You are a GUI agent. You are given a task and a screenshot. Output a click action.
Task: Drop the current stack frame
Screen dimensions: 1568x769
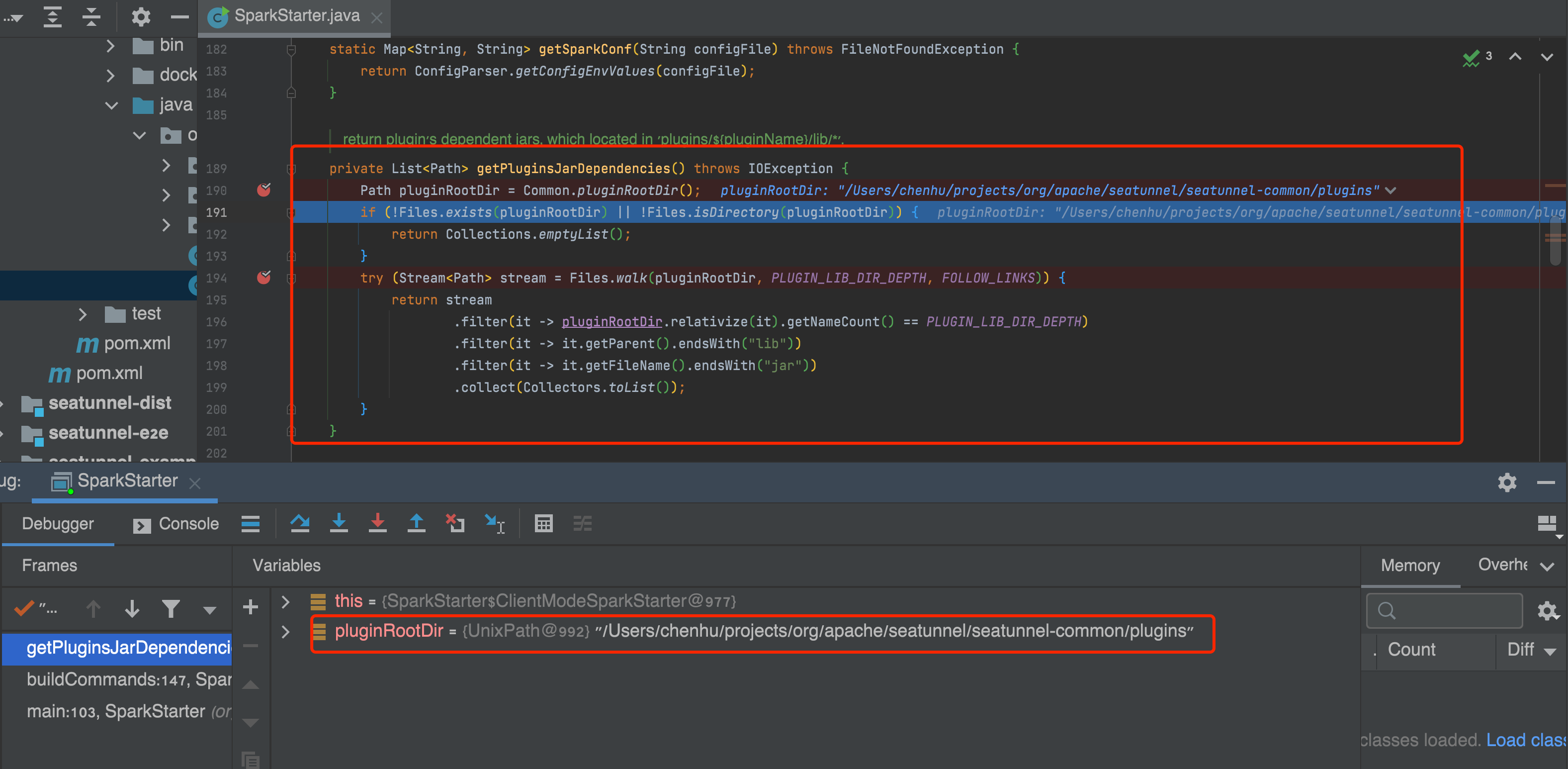[455, 524]
